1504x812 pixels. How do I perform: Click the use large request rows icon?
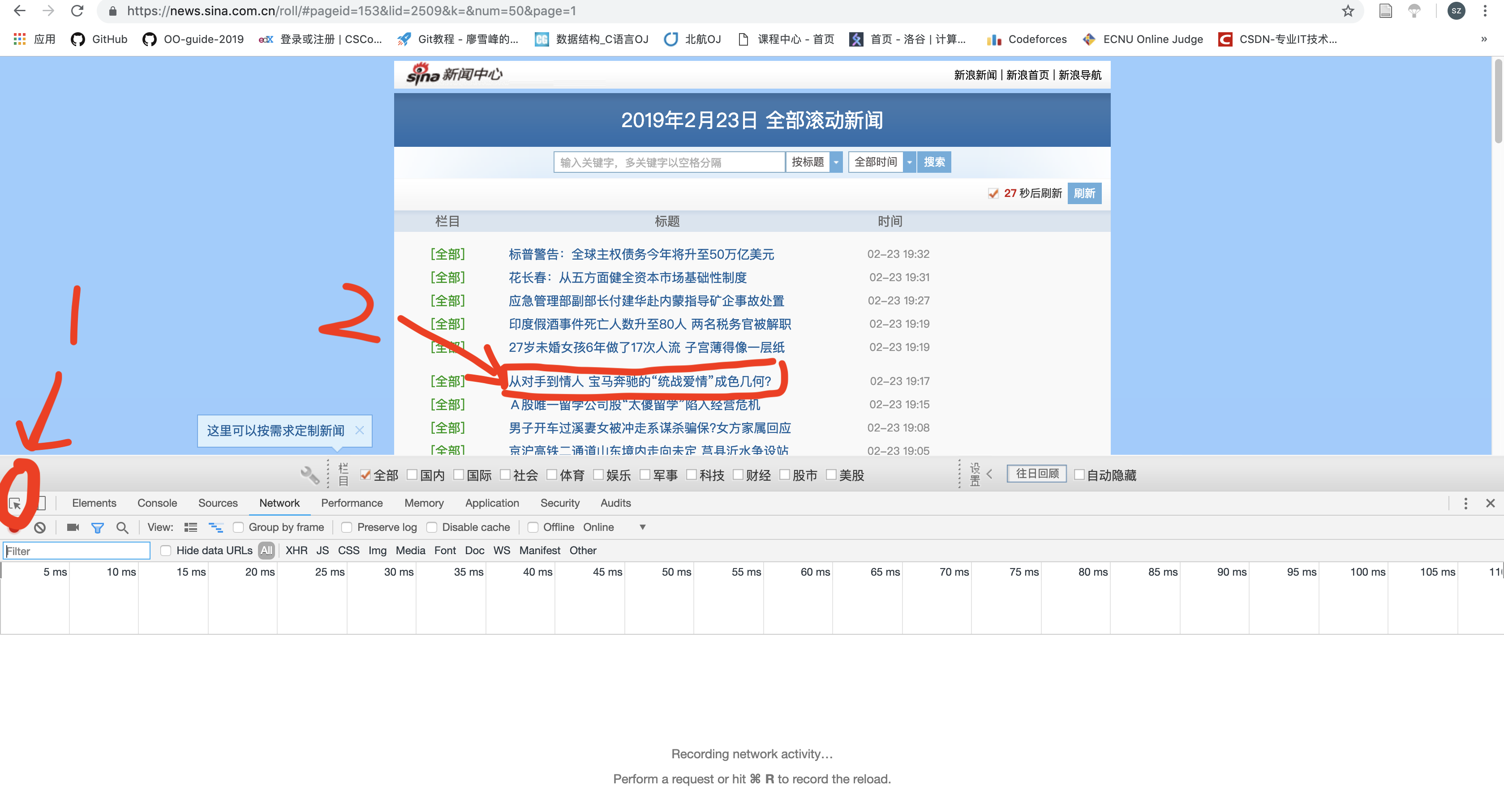pyautogui.click(x=191, y=527)
